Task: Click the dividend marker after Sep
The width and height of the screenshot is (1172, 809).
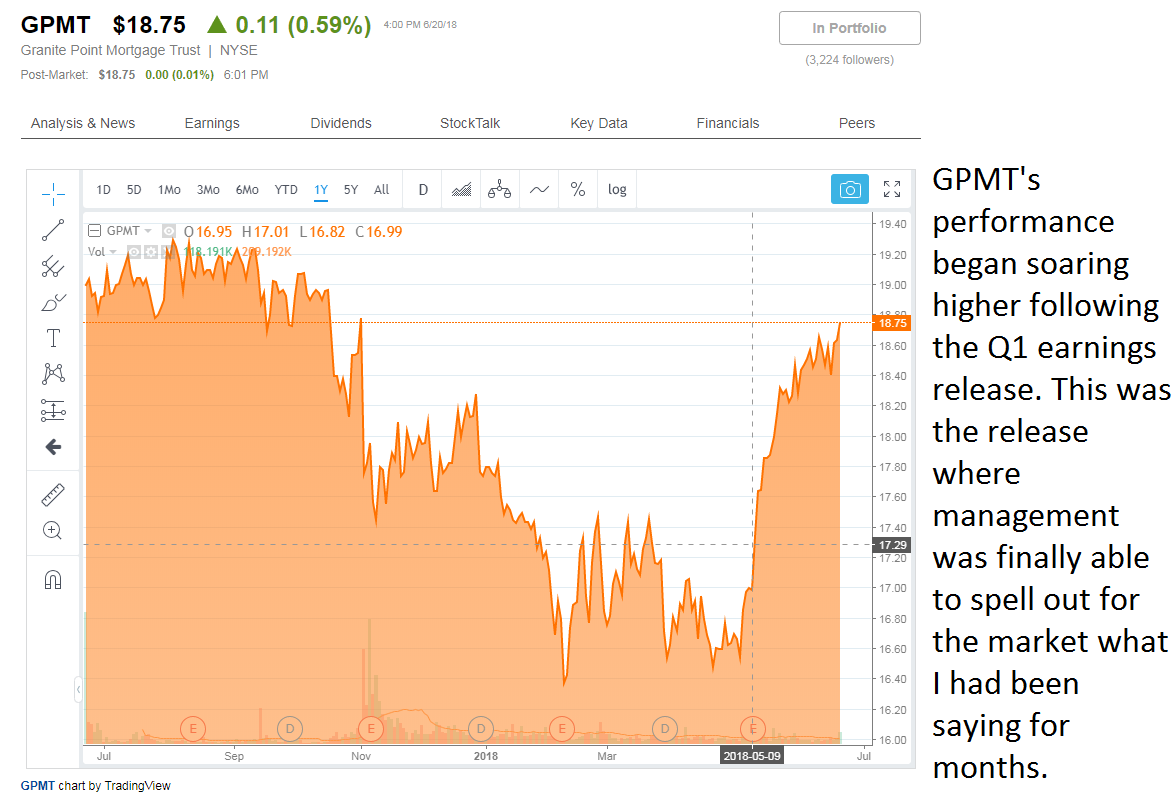Action: point(290,728)
